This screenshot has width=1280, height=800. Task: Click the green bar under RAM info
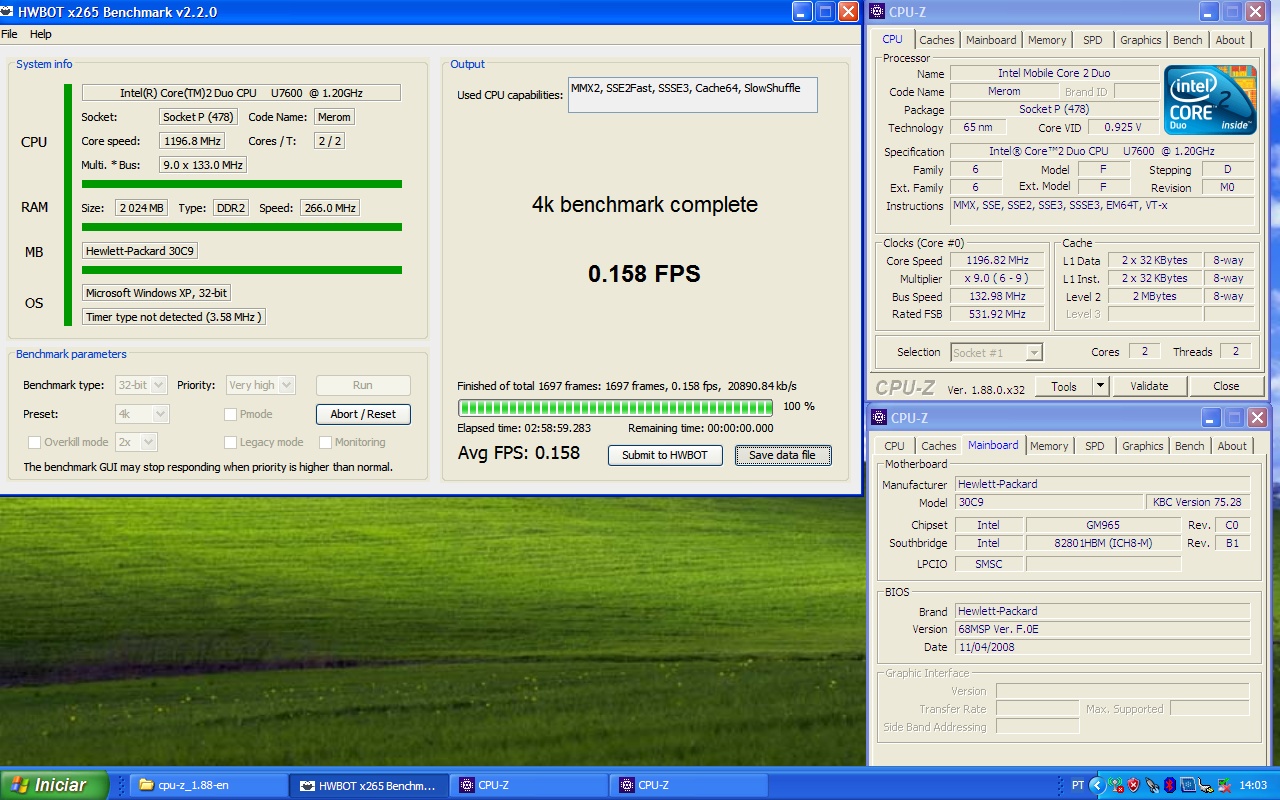pos(242,227)
